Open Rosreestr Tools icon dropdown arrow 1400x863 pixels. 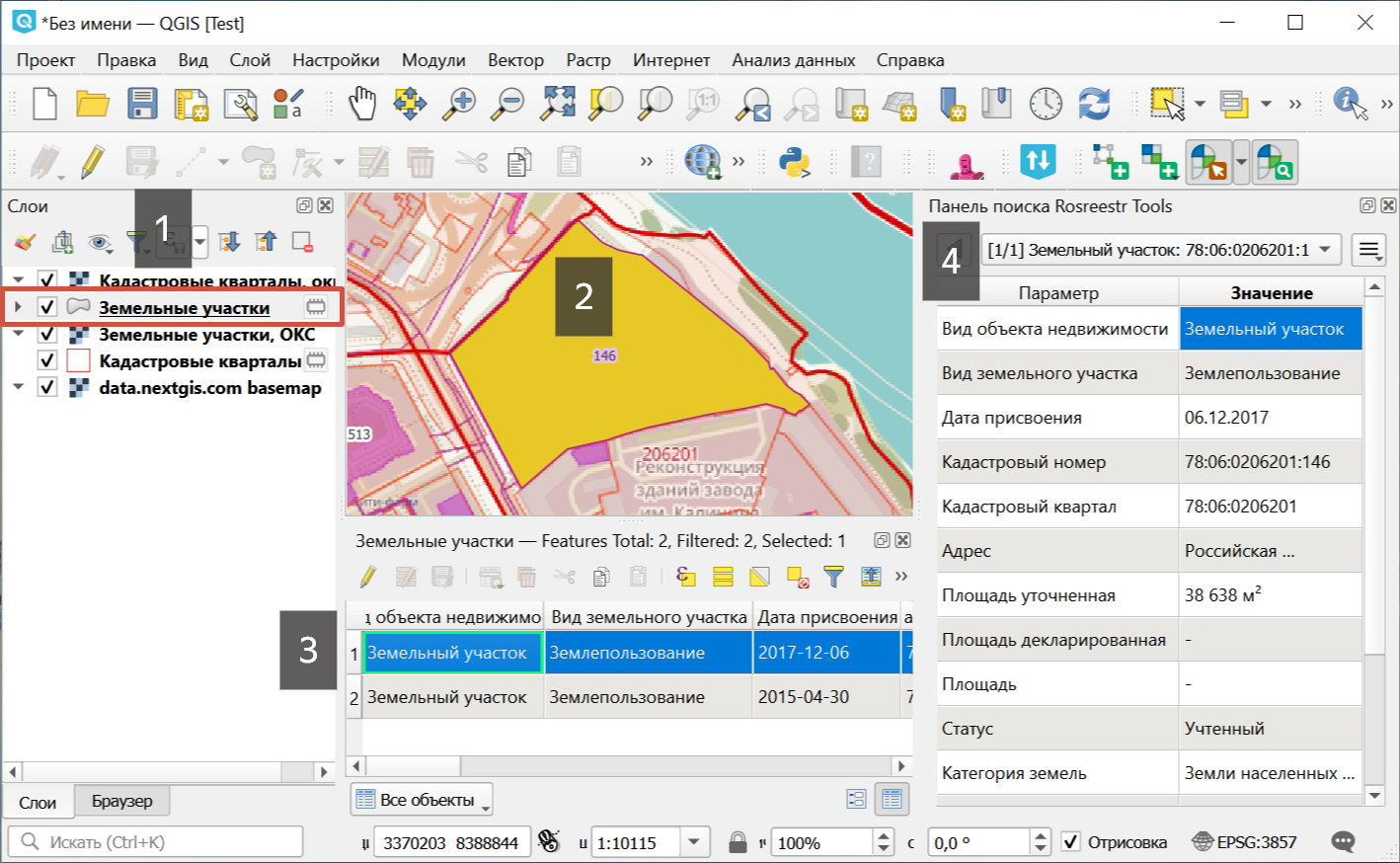1241,162
